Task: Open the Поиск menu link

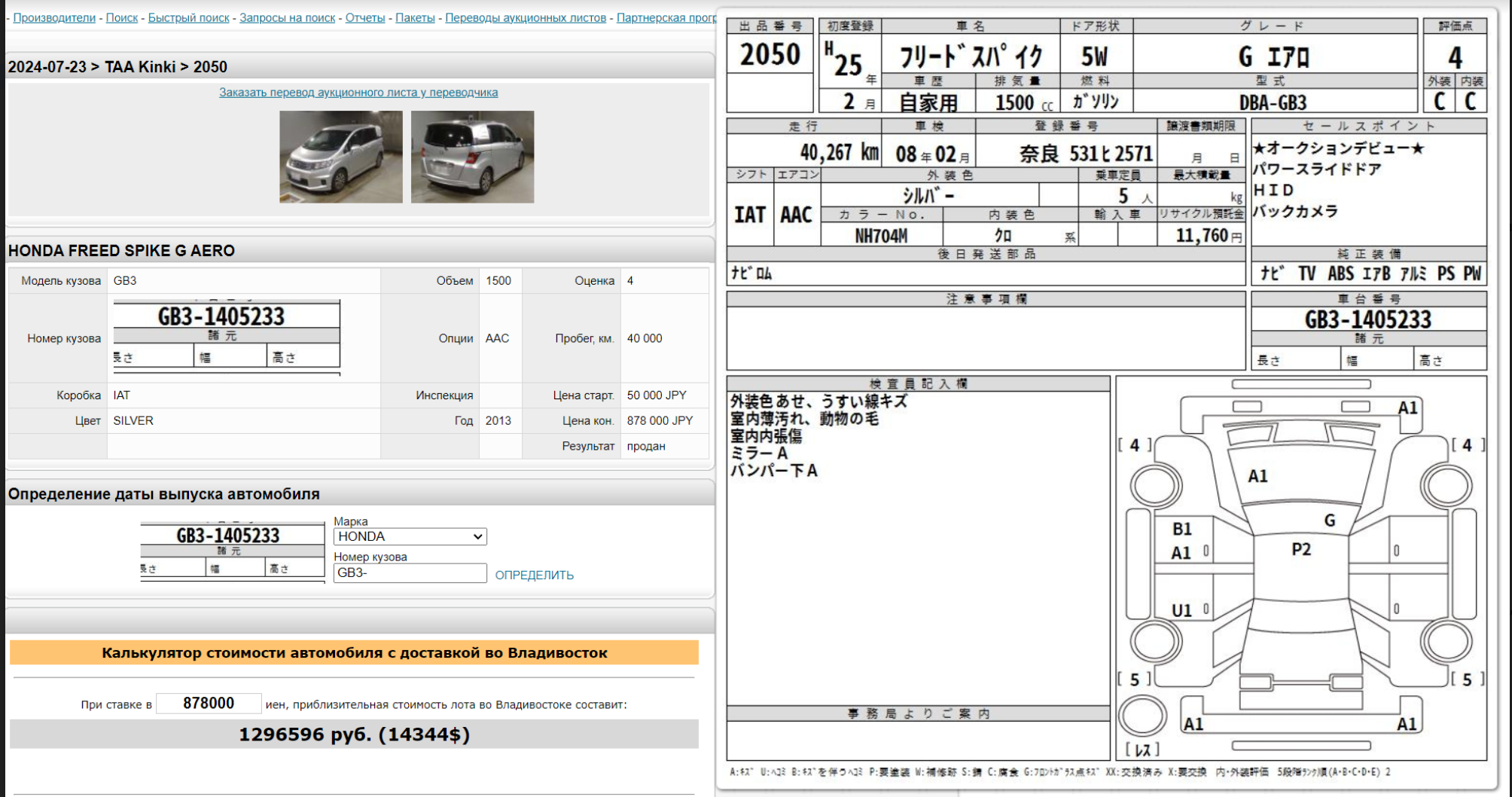Action: [122, 17]
